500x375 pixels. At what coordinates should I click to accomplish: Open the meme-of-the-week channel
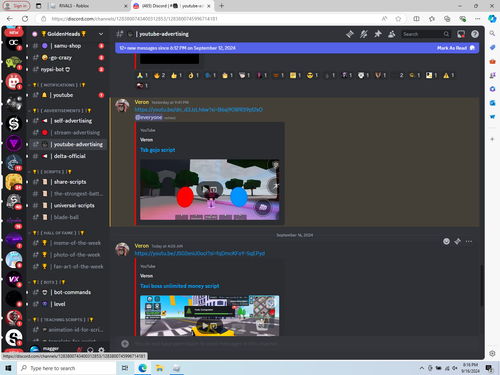point(68,243)
